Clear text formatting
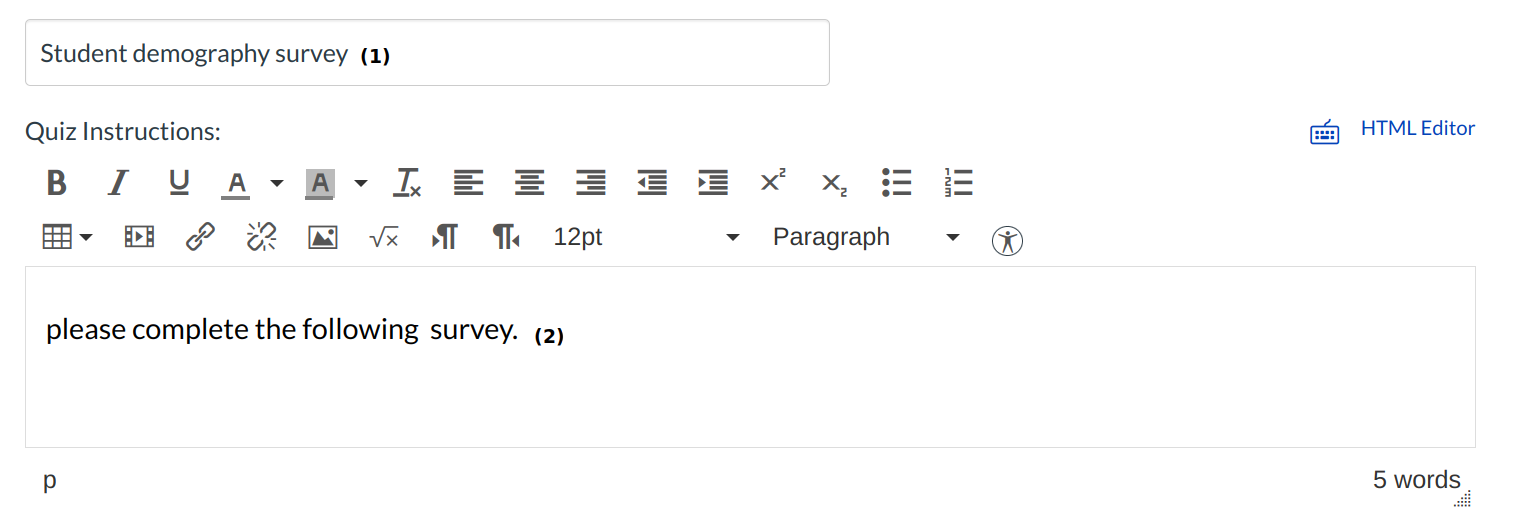 coord(407,183)
